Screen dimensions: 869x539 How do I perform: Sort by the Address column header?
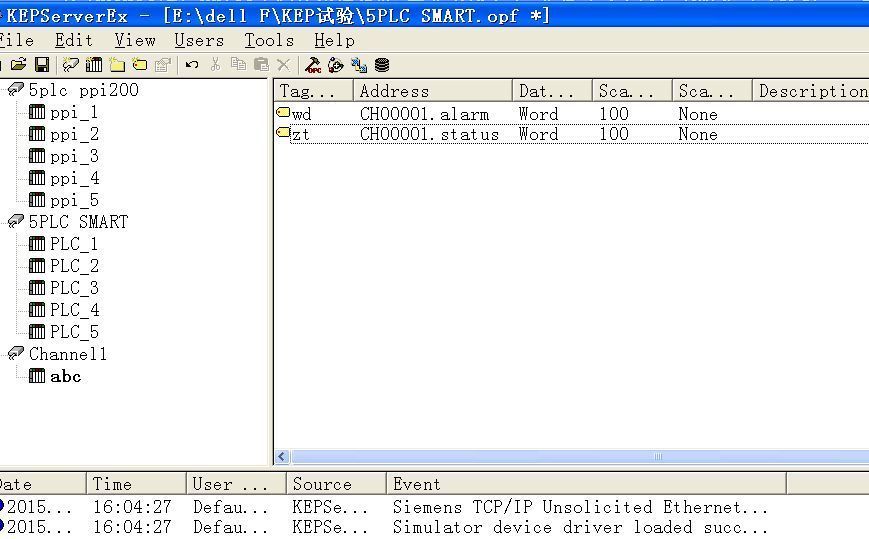433,91
